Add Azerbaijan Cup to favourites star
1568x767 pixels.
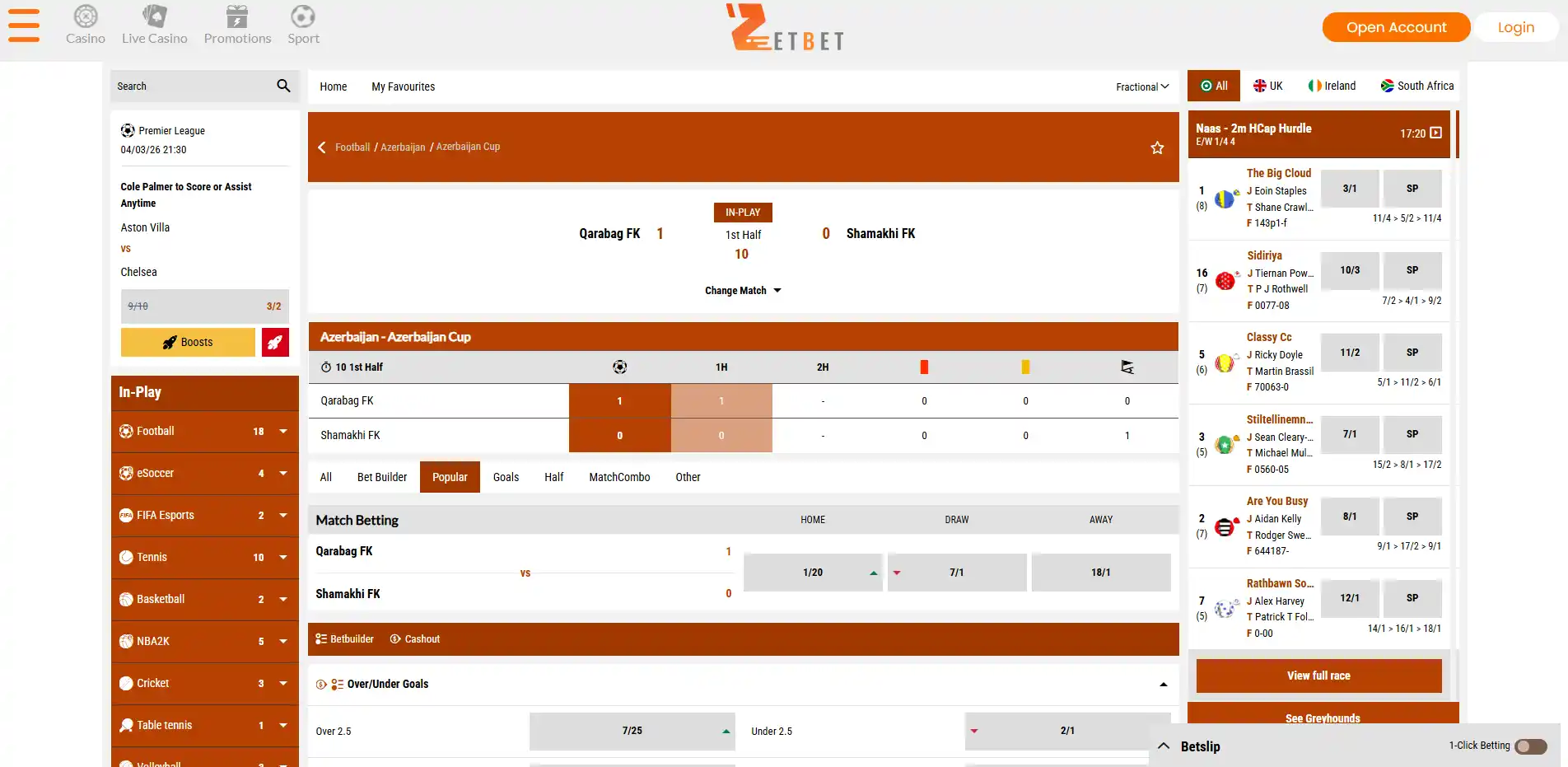pyautogui.click(x=1157, y=147)
